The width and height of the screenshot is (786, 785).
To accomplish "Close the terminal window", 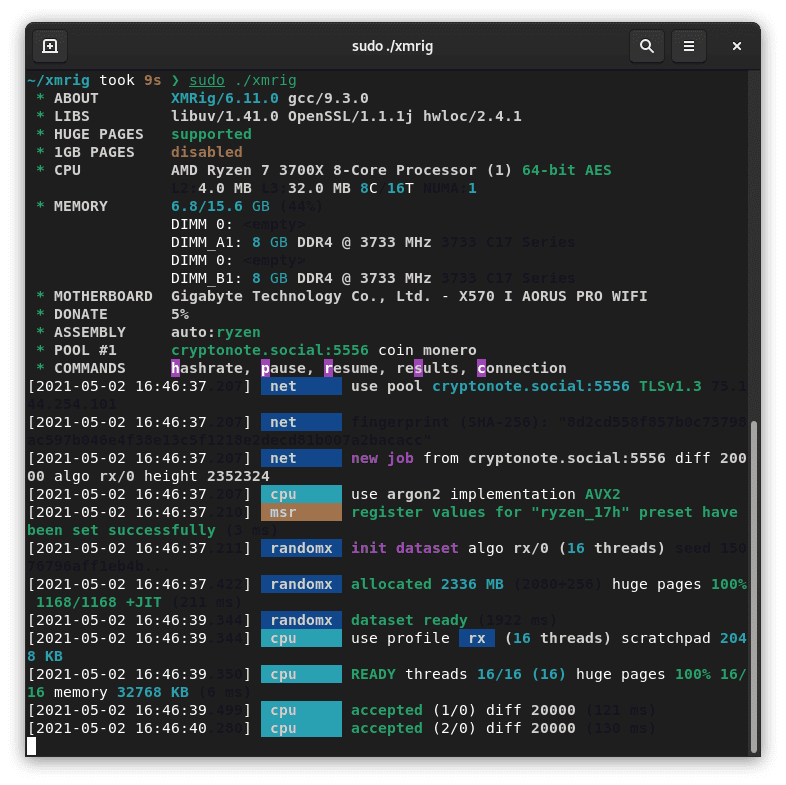I will (x=736, y=46).
